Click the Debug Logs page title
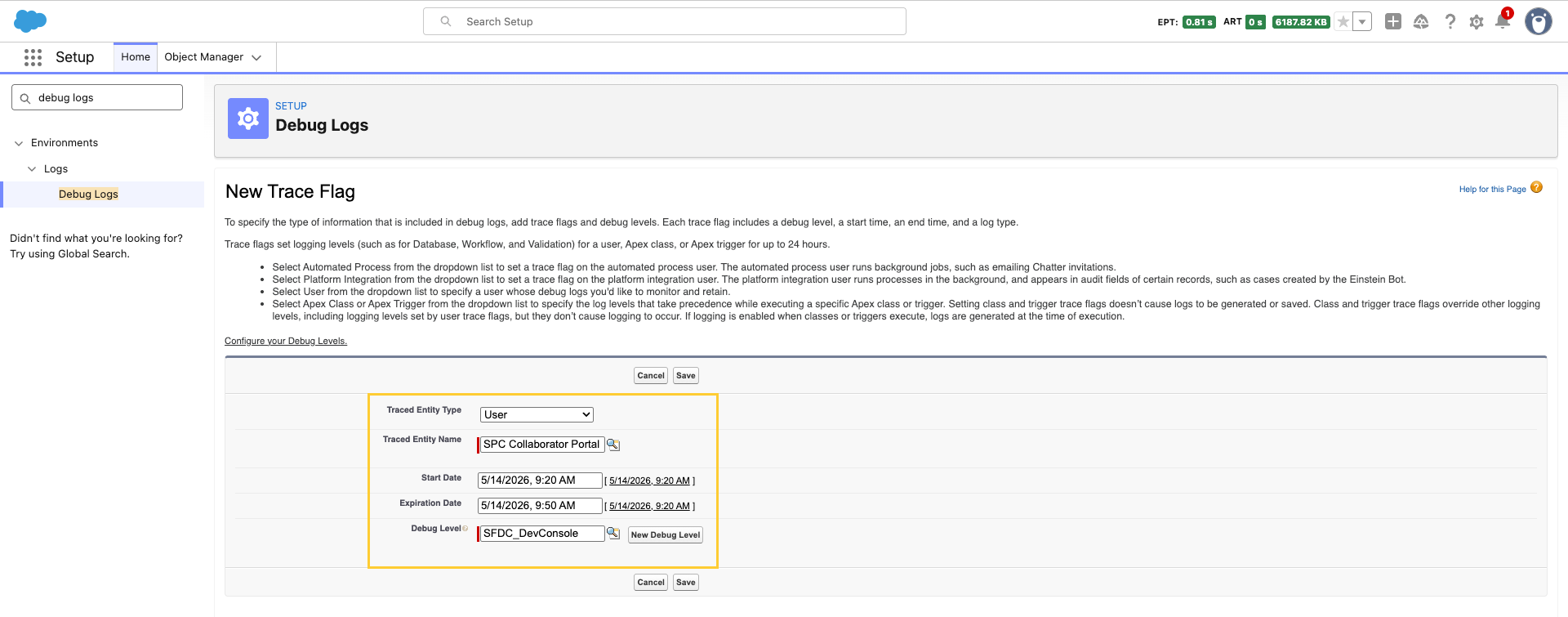The height and width of the screenshot is (617, 1568). (x=322, y=125)
